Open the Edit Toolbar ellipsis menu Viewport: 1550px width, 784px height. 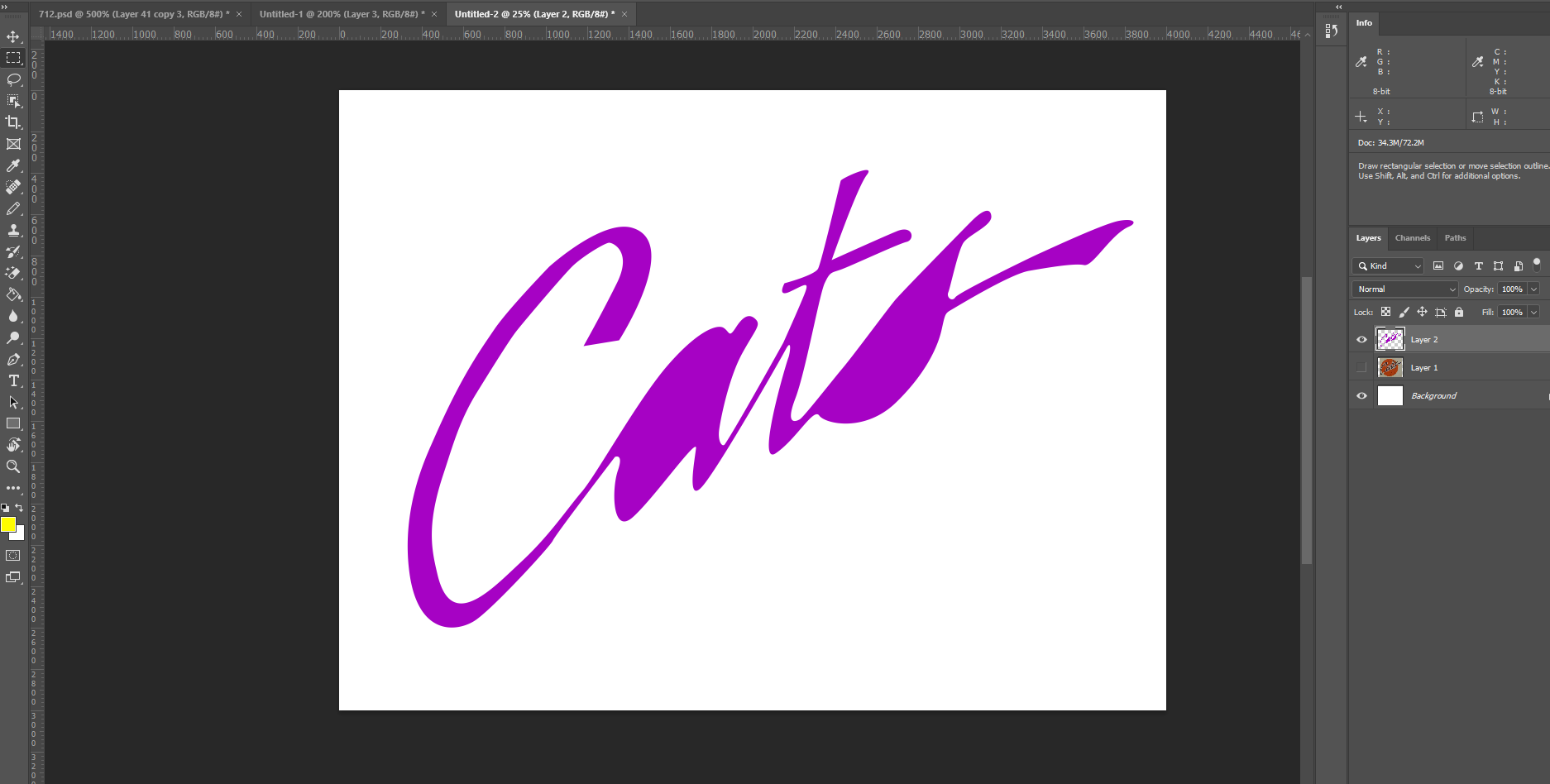[13, 488]
